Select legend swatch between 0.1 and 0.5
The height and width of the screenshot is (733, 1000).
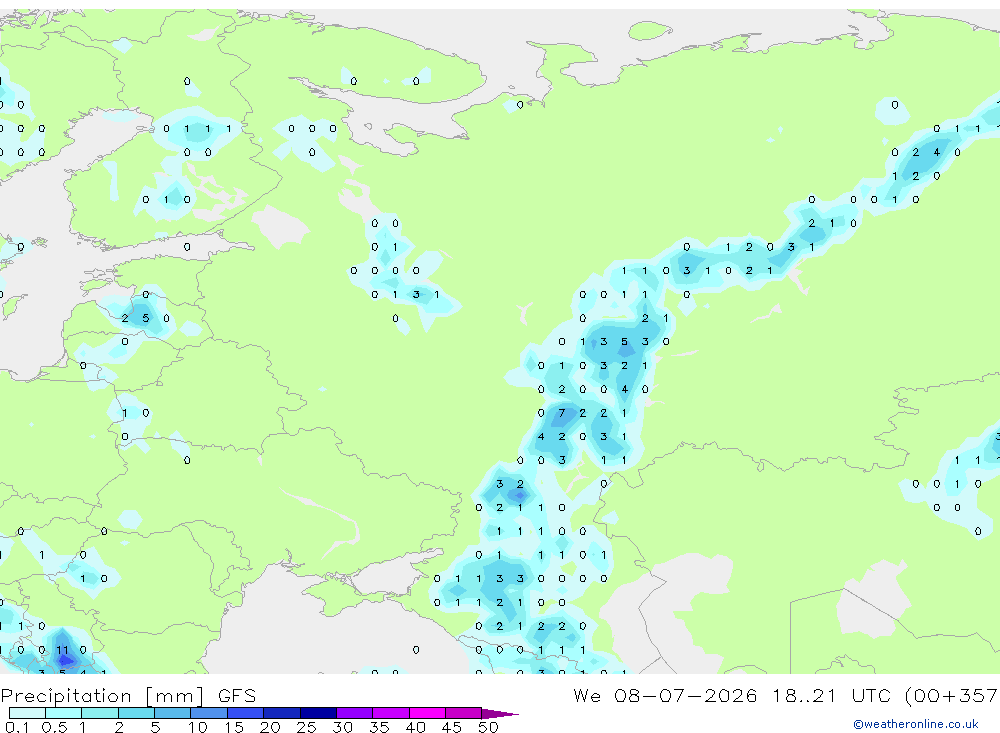pyautogui.click(x=27, y=713)
